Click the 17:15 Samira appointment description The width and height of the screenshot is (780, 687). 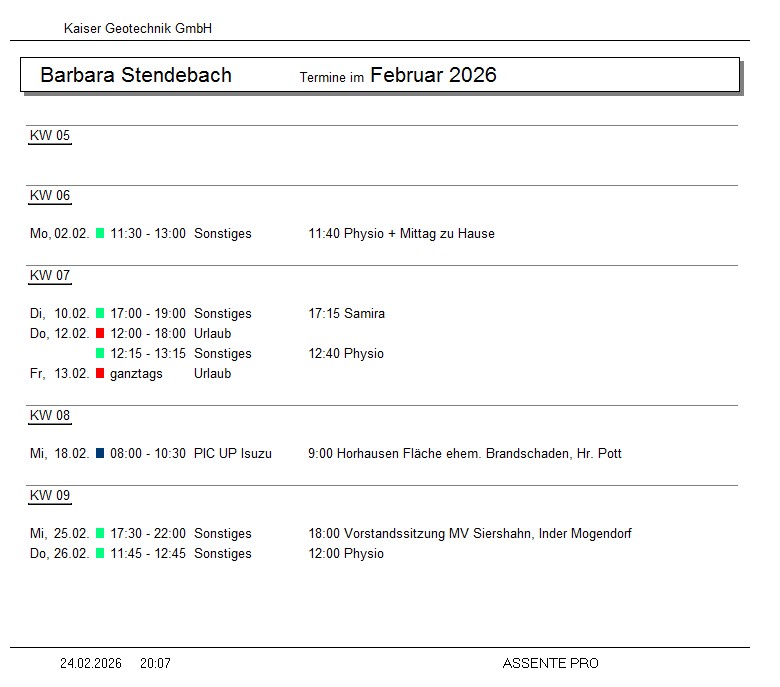347,314
